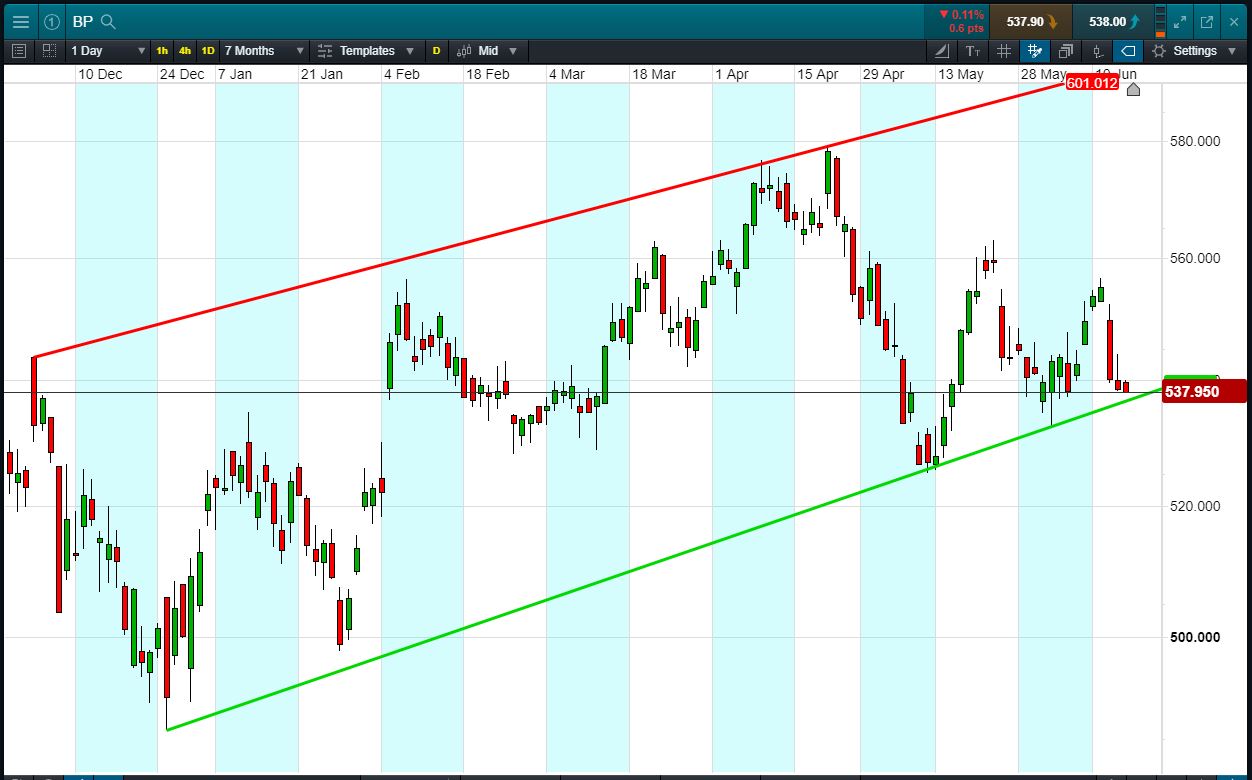Screen dimensions: 1252x780
Task: Open the 7 Months period dropdown
Action: coord(264,50)
